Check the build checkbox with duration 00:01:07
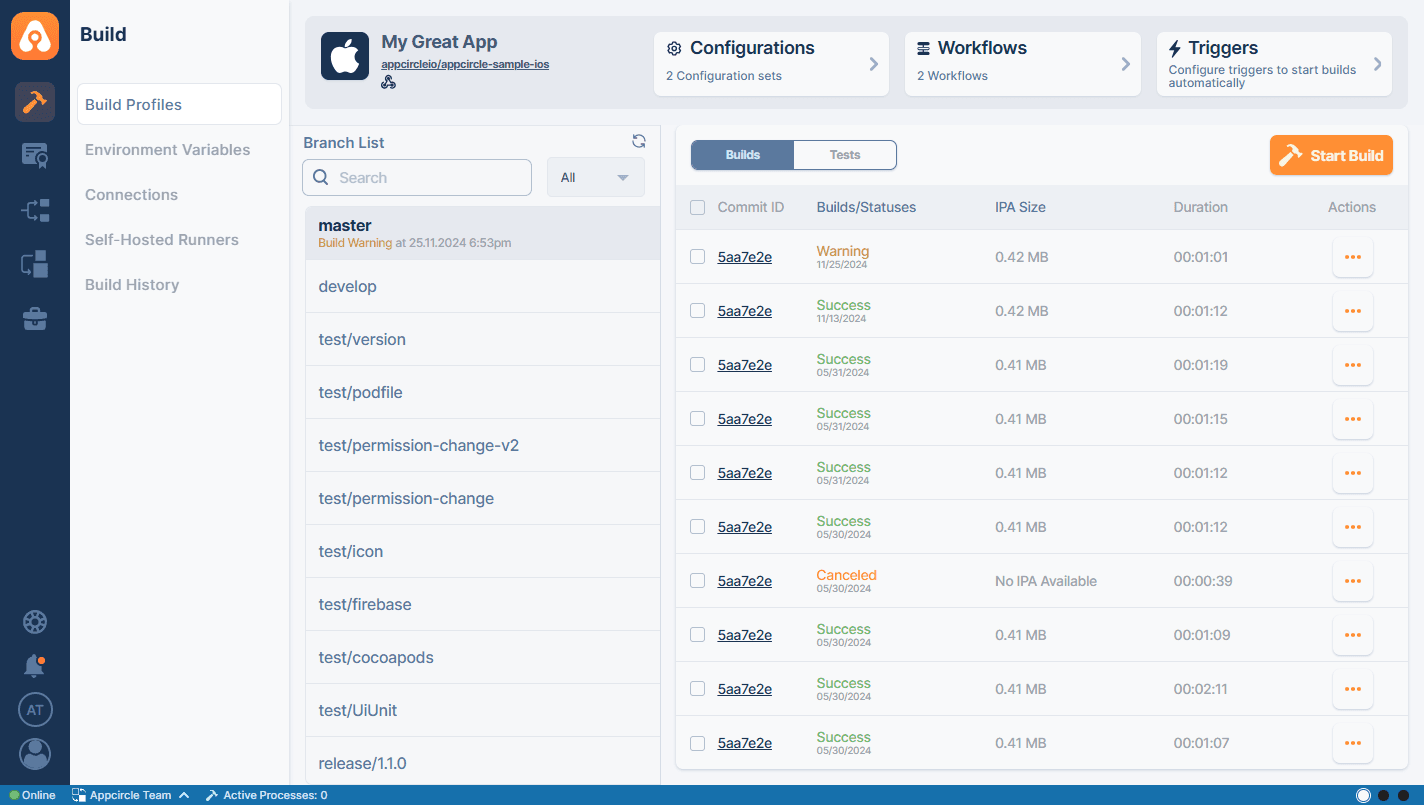Image resolution: width=1424 pixels, height=805 pixels. pos(698,743)
